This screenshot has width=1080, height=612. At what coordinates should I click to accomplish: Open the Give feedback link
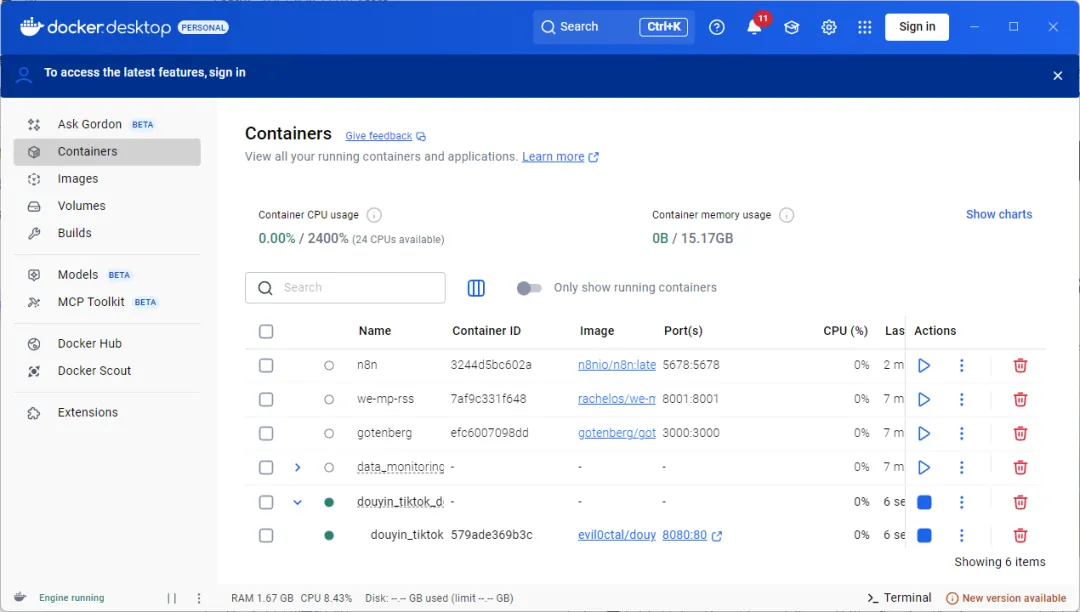pos(385,136)
